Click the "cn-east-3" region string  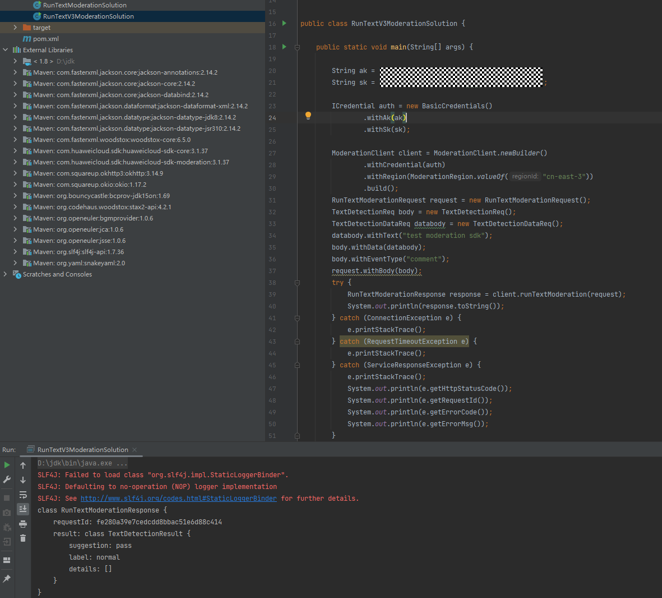click(x=564, y=177)
